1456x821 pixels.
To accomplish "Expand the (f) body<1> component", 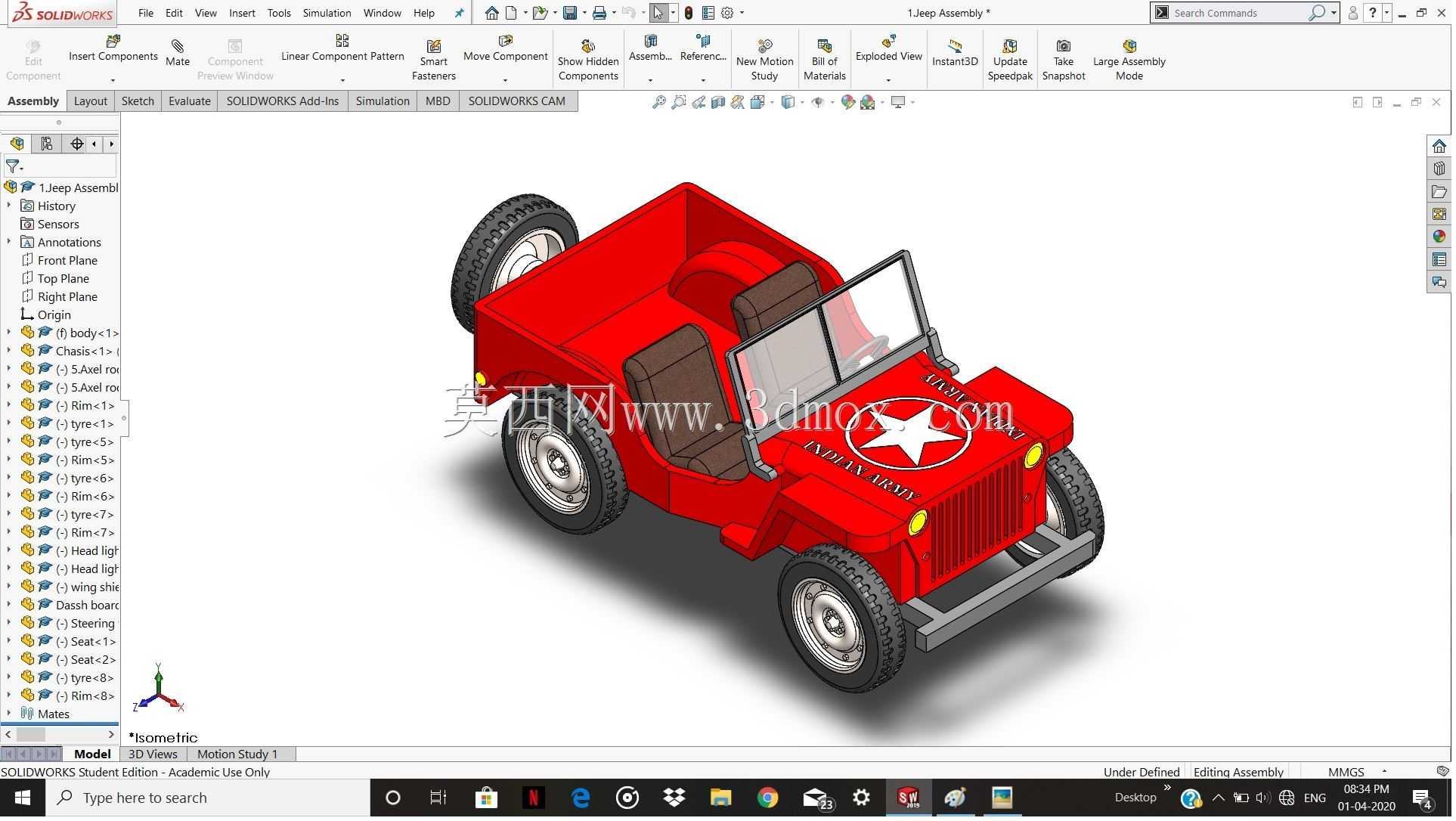I will click(9, 333).
